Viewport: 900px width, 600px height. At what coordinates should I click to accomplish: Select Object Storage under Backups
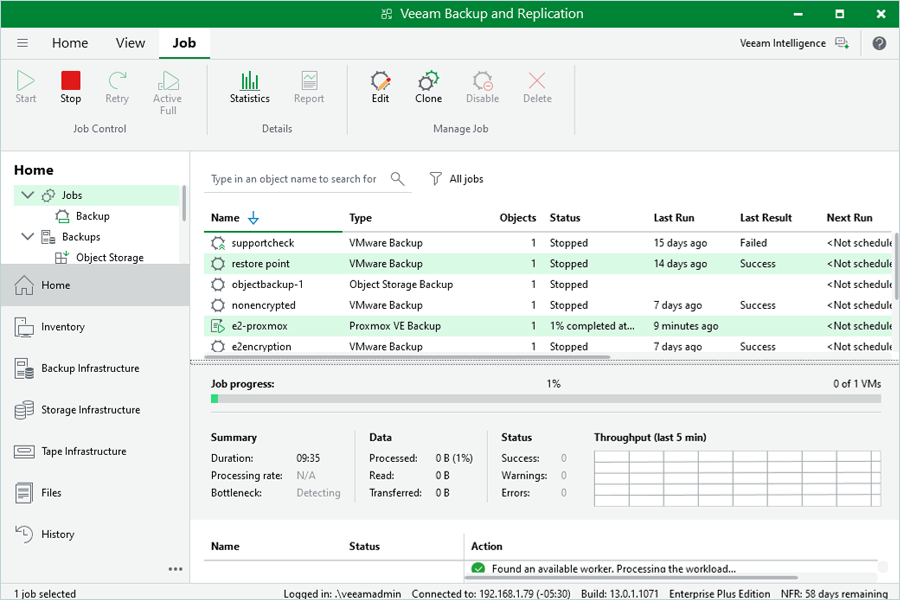coord(109,258)
